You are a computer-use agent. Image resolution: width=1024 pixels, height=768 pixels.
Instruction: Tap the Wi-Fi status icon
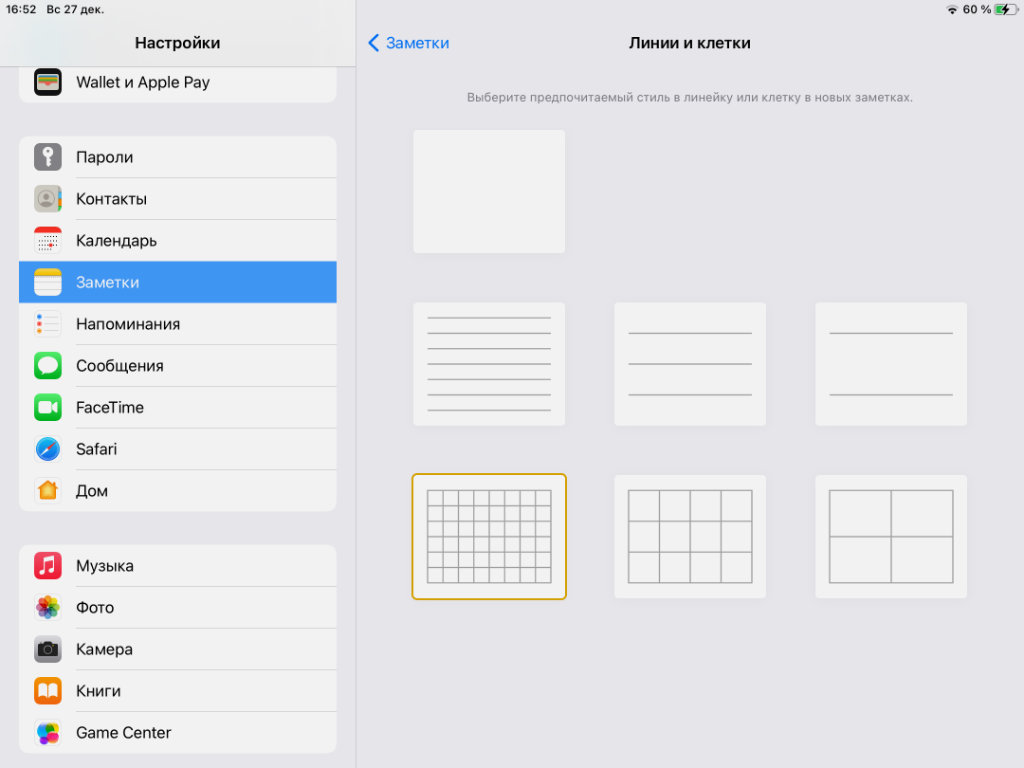point(952,10)
